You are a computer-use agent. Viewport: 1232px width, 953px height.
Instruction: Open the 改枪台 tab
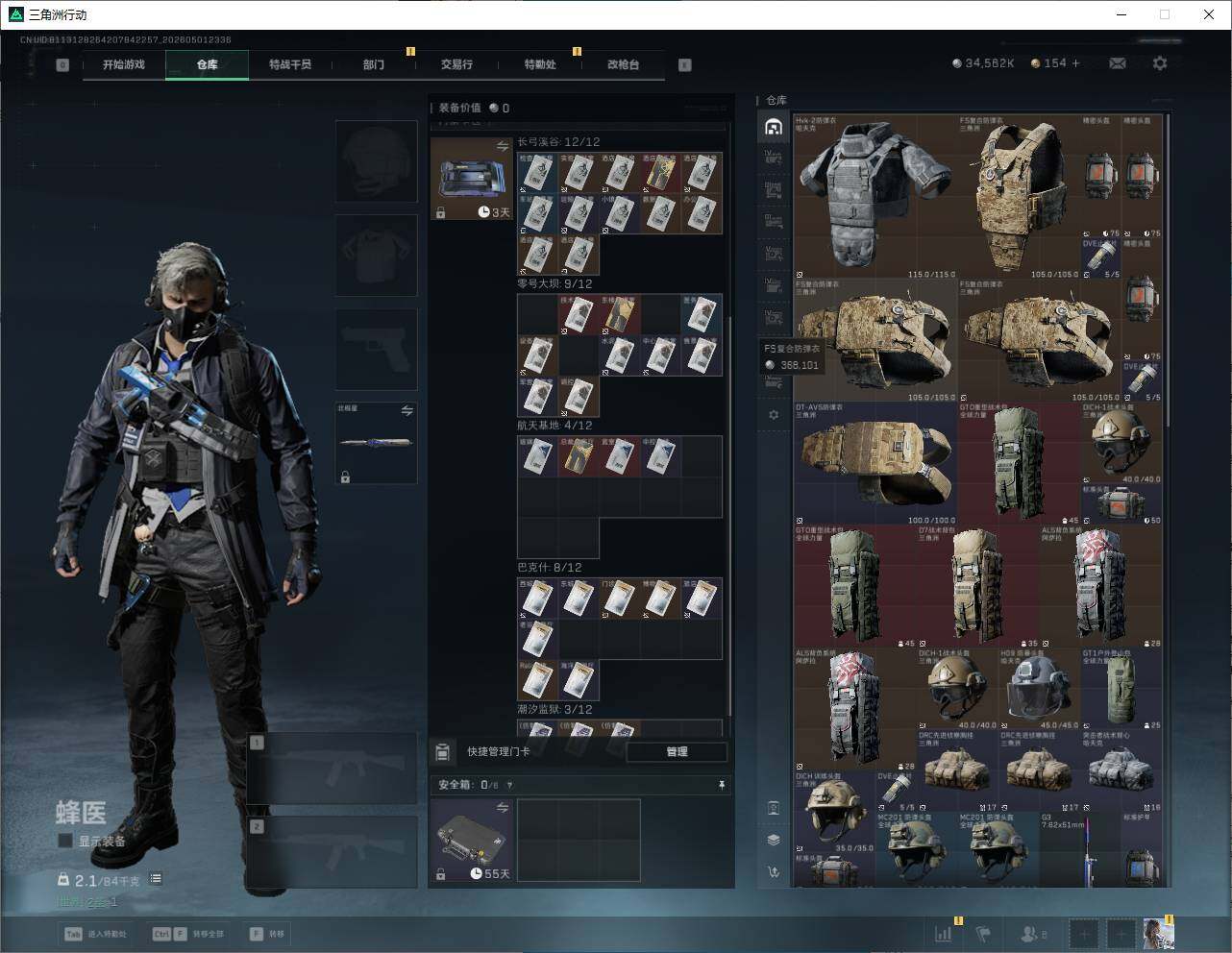(623, 64)
